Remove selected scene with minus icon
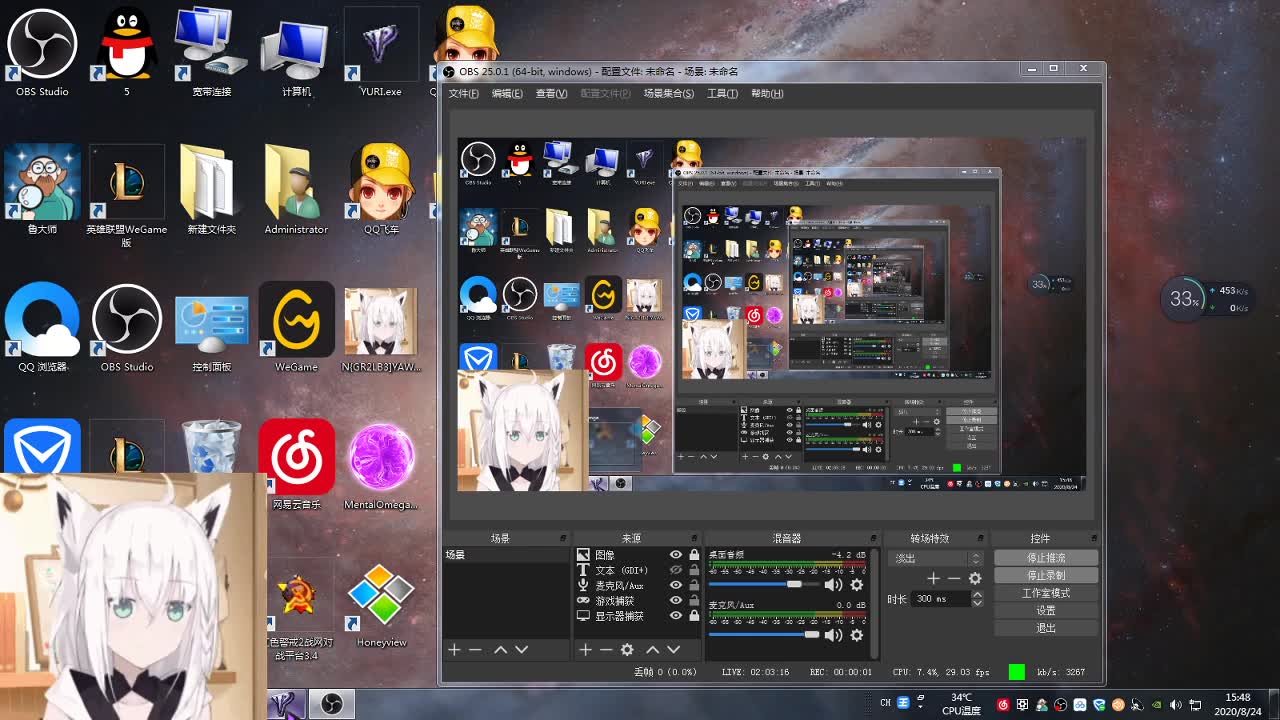Image resolution: width=1280 pixels, height=720 pixels. click(475, 650)
